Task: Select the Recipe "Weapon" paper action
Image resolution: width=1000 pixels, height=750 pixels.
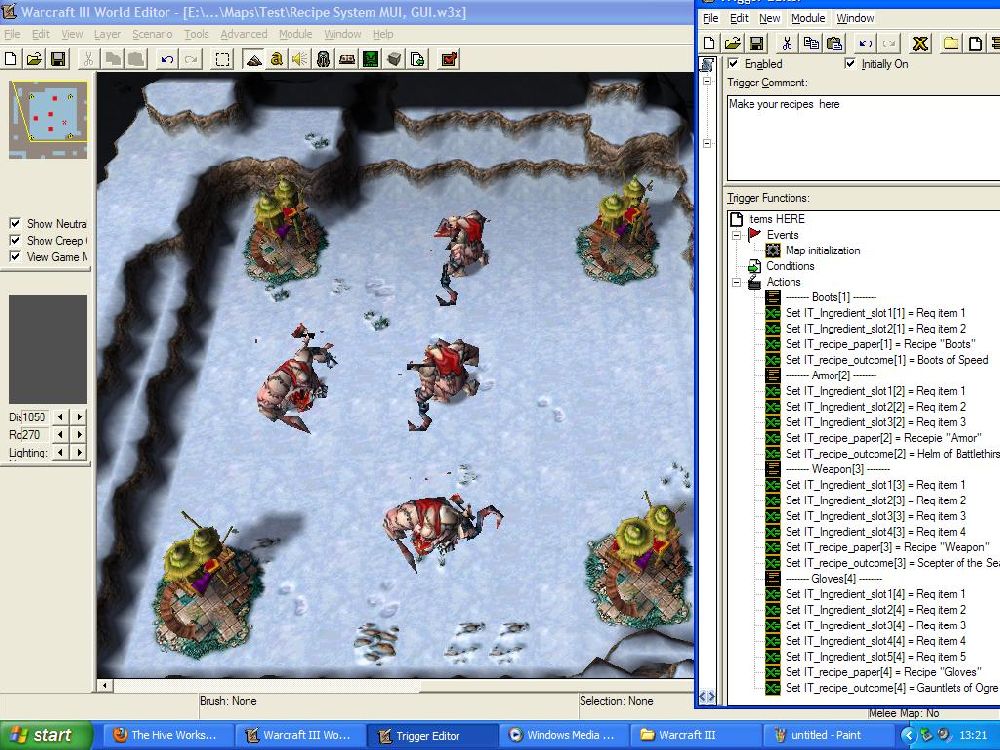Action: pos(887,547)
